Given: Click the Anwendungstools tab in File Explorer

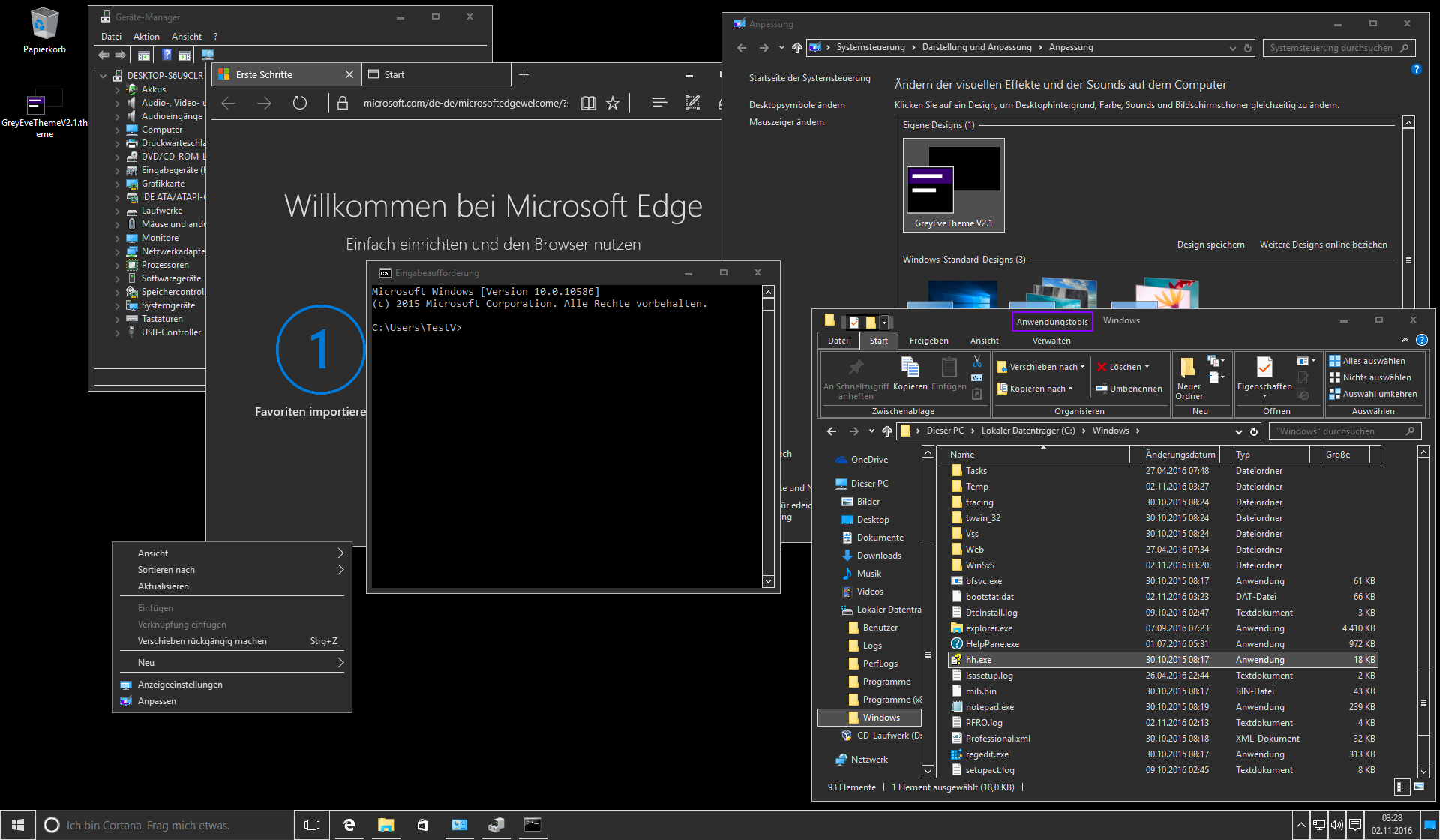Looking at the screenshot, I should pyautogui.click(x=1052, y=320).
